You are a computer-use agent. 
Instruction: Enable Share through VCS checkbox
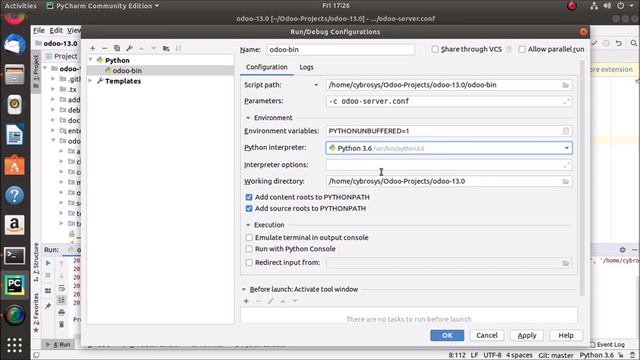point(435,49)
